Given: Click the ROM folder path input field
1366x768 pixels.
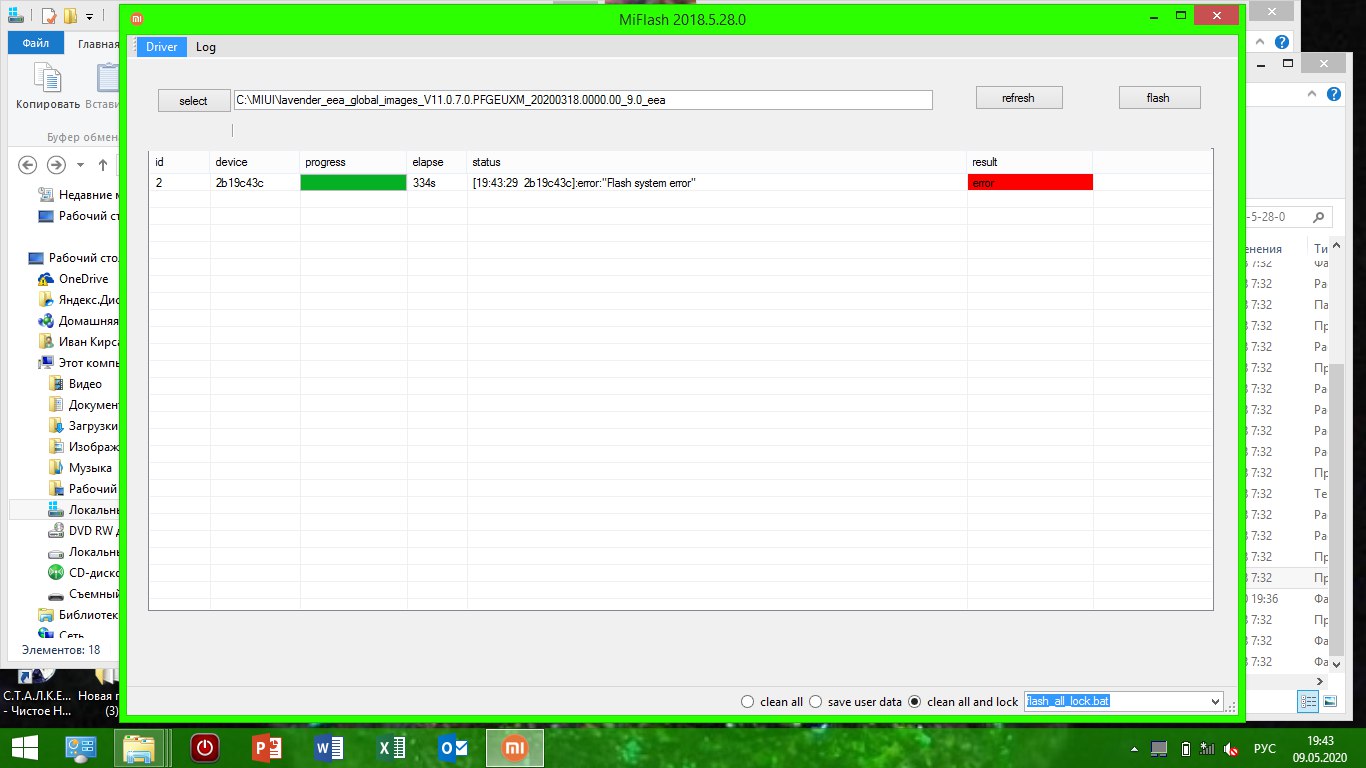Looking at the screenshot, I should pyautogui.click(x=582, y=100).
